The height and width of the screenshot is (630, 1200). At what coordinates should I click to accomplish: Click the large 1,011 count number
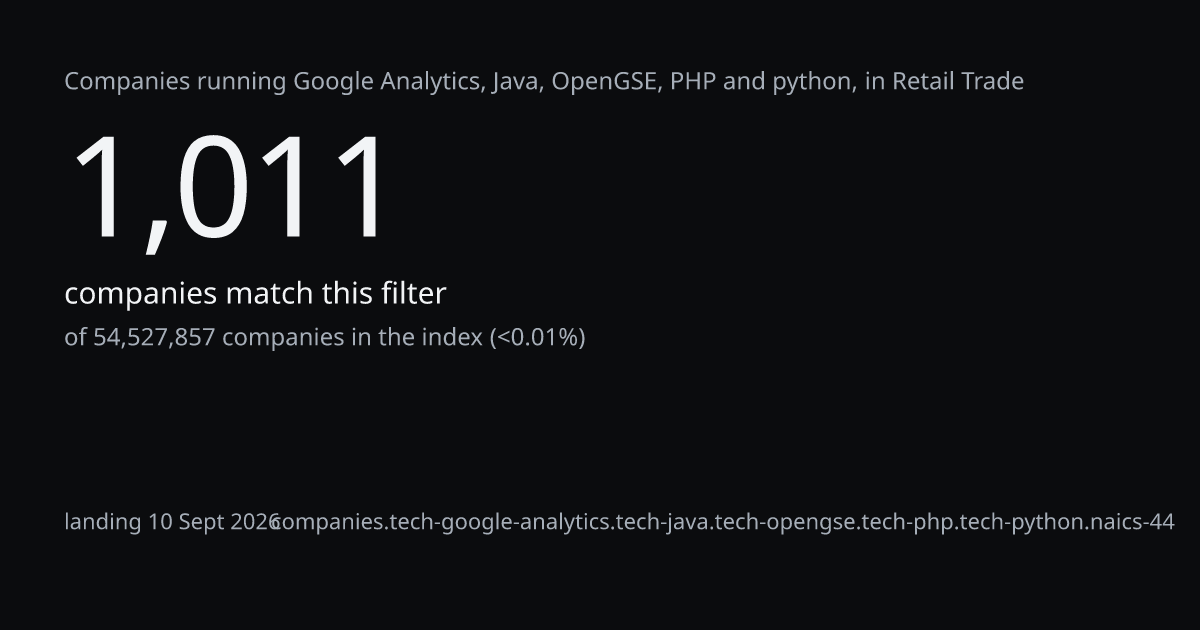227,189
